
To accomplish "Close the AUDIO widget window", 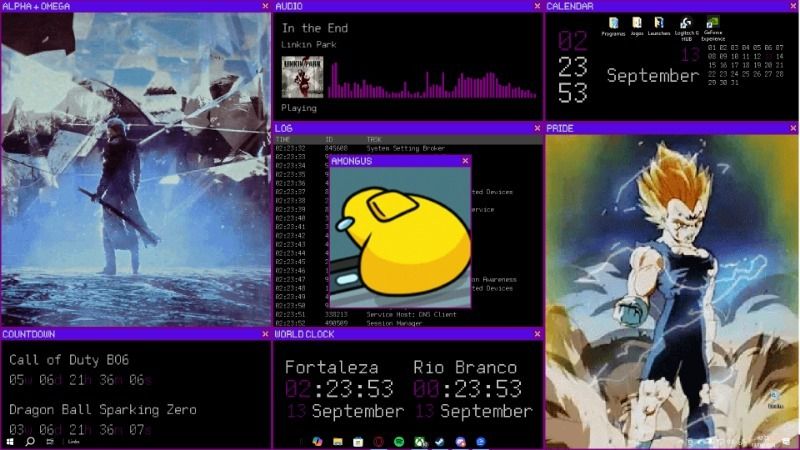I will [x=537, y=6].
